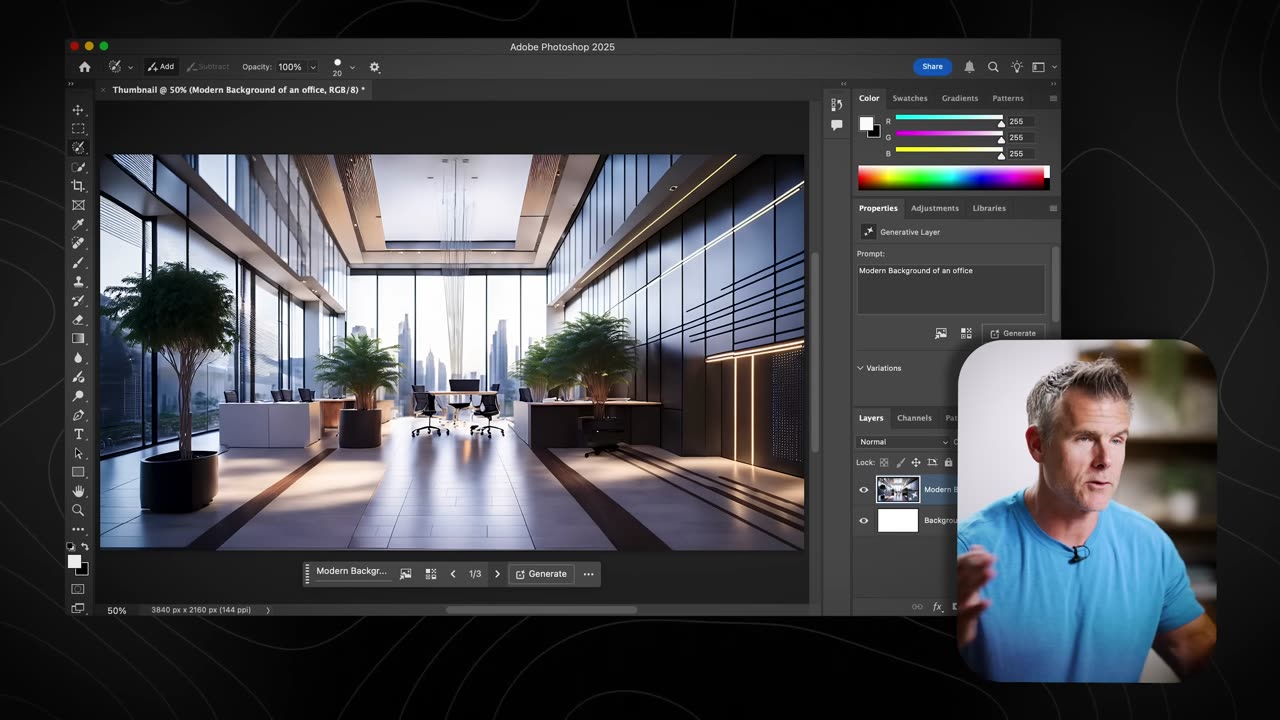The height and width of the screenshot is (720, 1280).
Task: Switch to the Channels tab
Action: click(x=914, y=418)
